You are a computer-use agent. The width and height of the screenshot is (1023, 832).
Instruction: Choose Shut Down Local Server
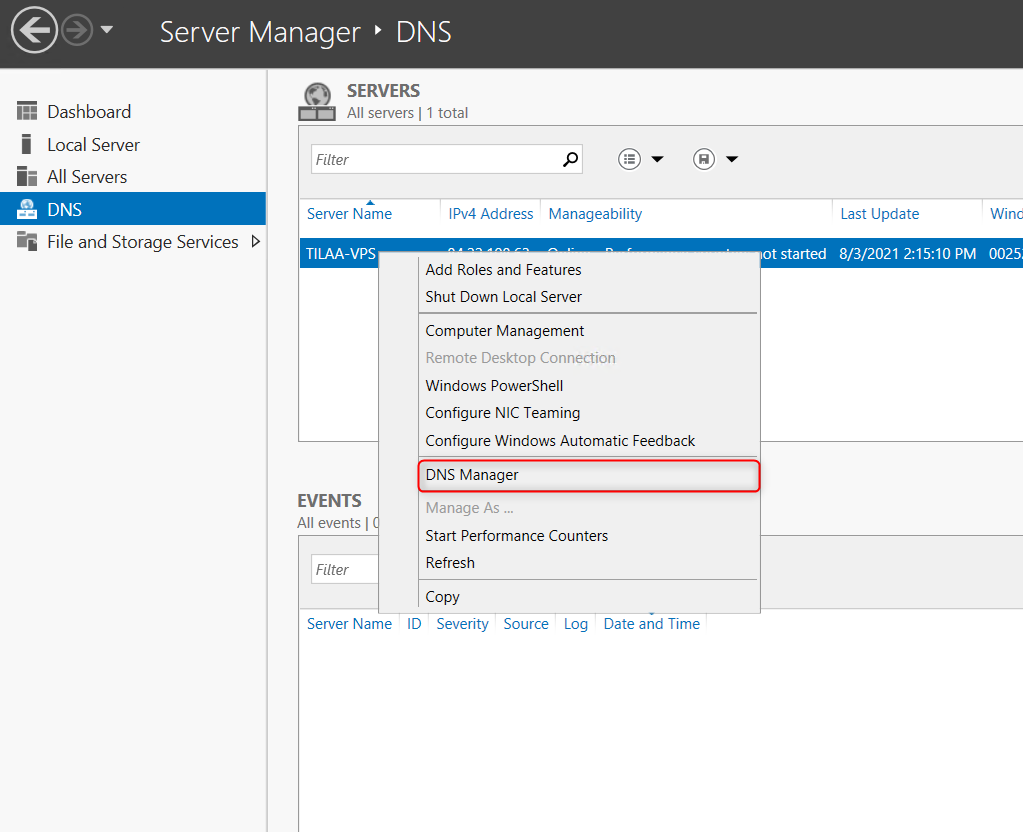tap(503, 297)
